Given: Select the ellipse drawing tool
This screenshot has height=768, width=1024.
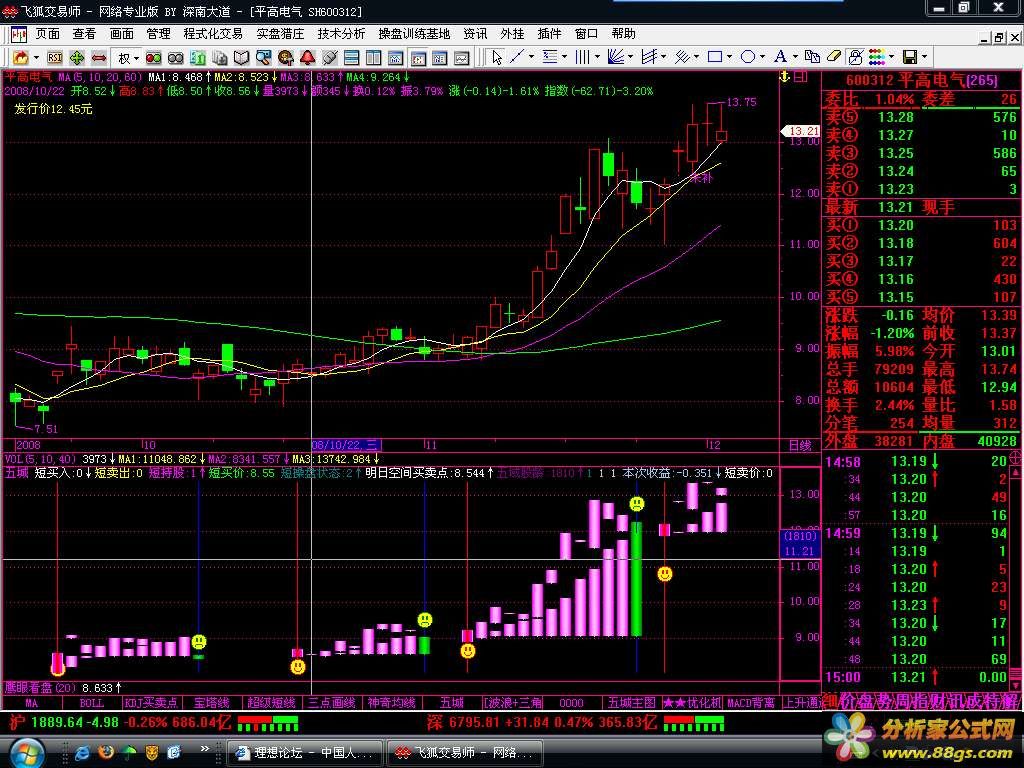Looking at the screenshot, I should click(x=748, y=57).
